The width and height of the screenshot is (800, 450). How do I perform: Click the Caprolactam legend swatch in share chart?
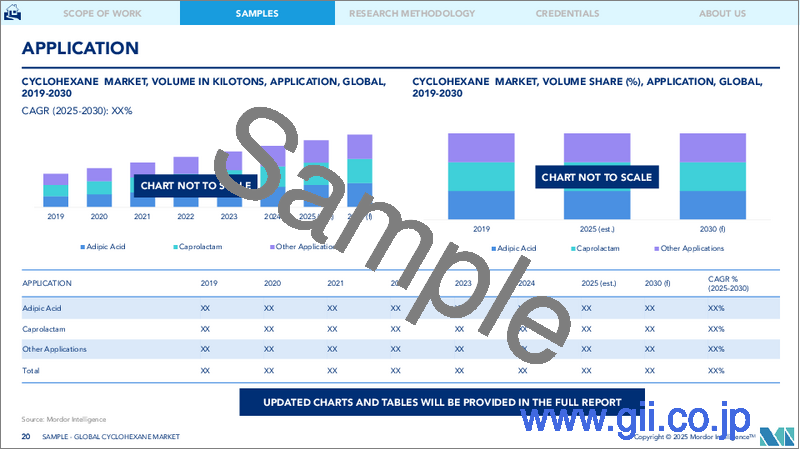tap(575, 248)
